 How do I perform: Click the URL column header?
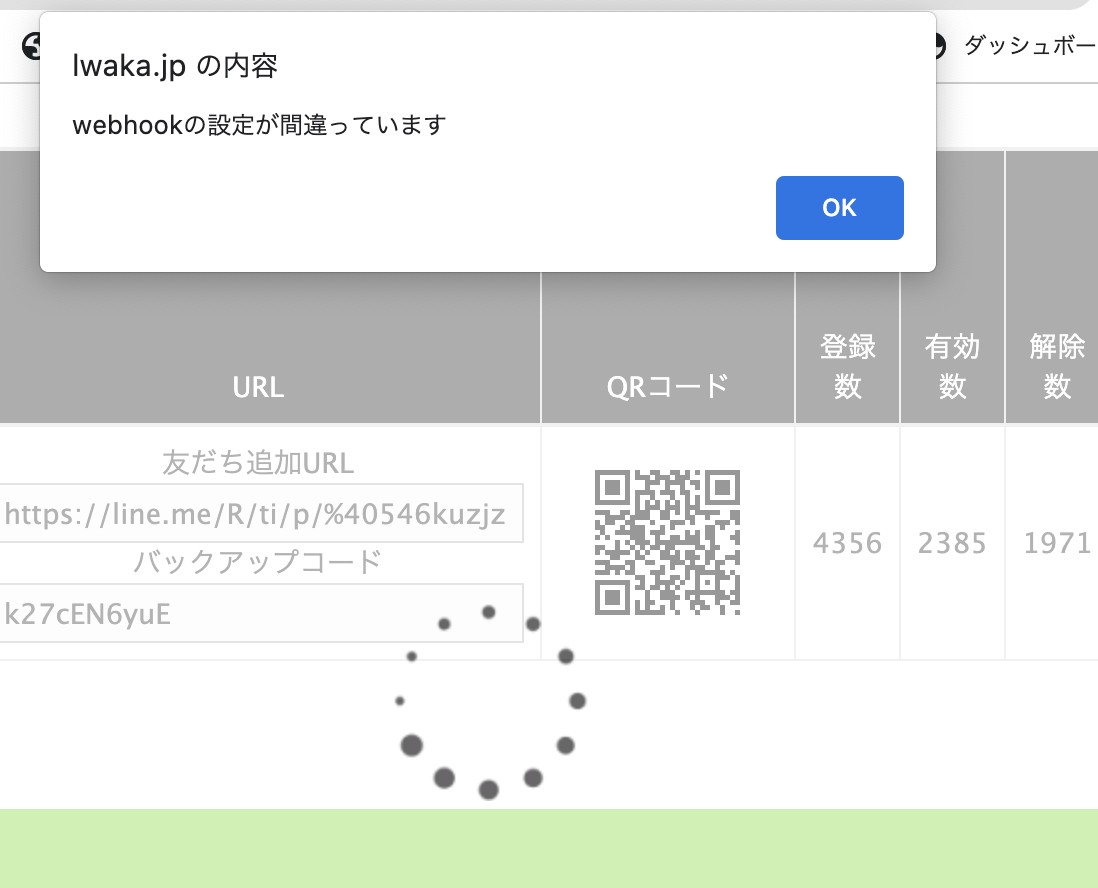click(258, 387)
